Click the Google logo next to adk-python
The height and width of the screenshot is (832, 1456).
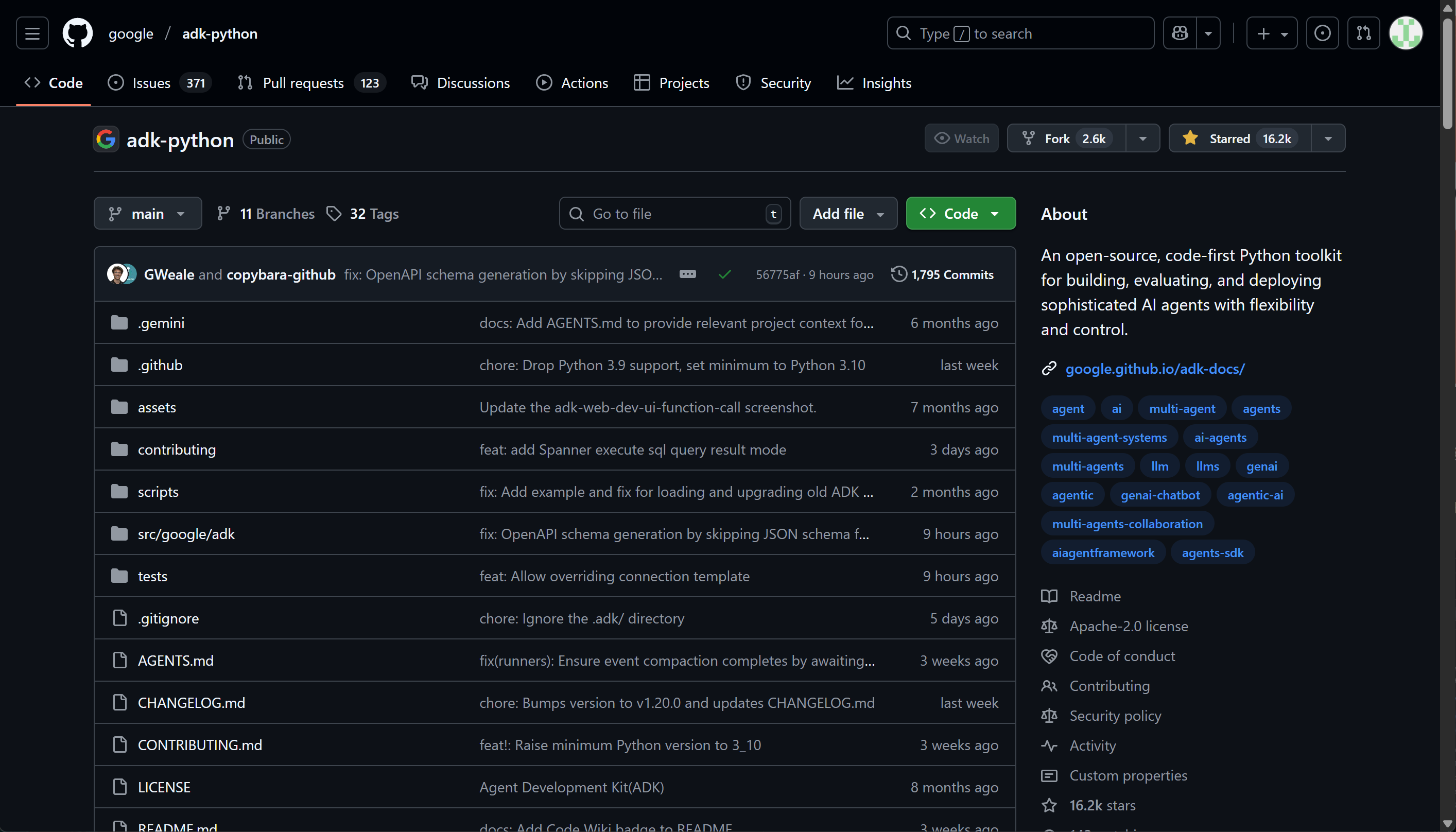(x=106, y=139)
